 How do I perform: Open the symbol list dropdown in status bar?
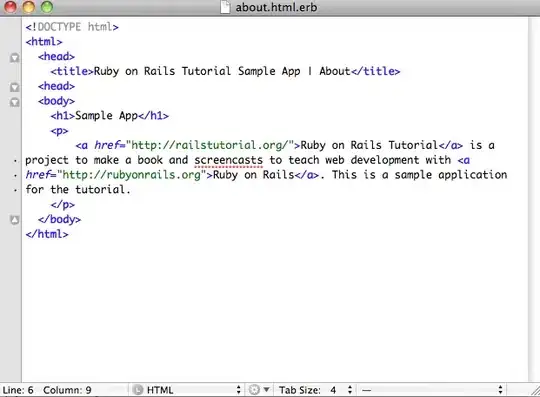pos(432,390)
